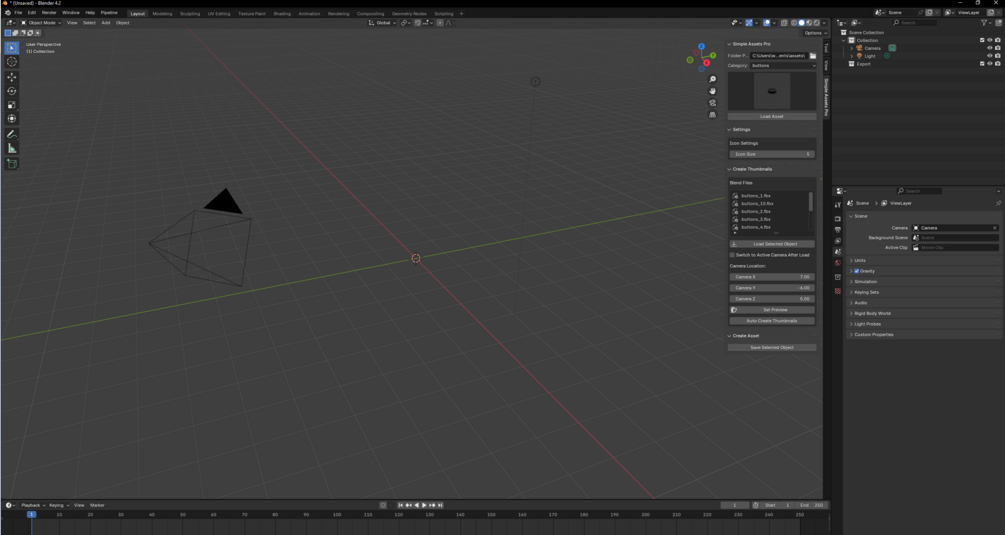Open the Options dropdown in viewport
Image resolution: width=1005 pixels, height=535 pixels.
(814, 33)
